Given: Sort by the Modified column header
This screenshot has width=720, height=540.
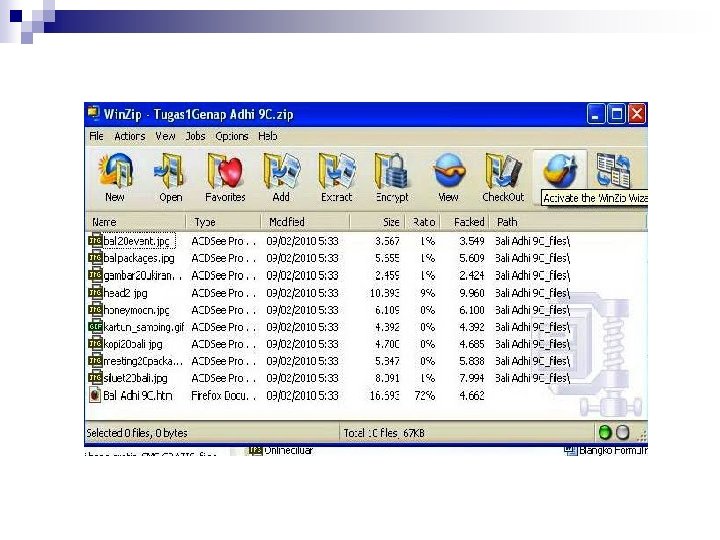Looking at the screenshot, I should tap(305, 222).
